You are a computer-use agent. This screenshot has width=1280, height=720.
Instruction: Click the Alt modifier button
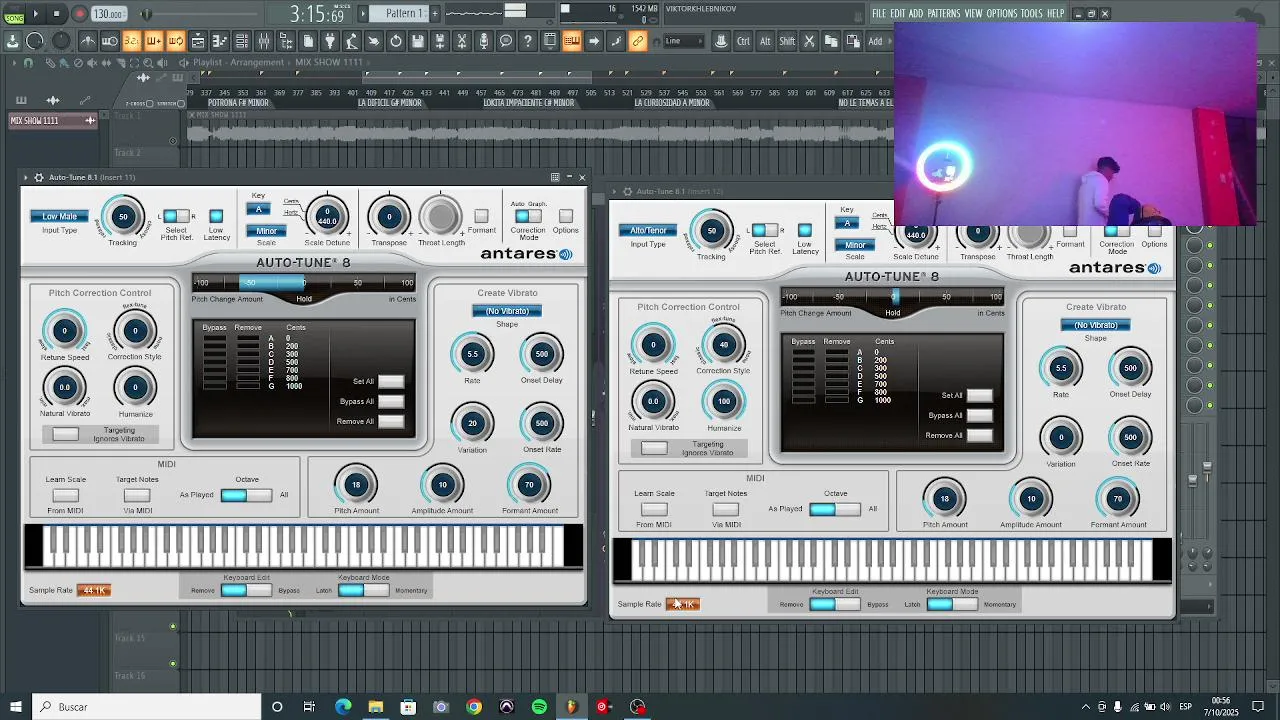(x=765, y=41)
